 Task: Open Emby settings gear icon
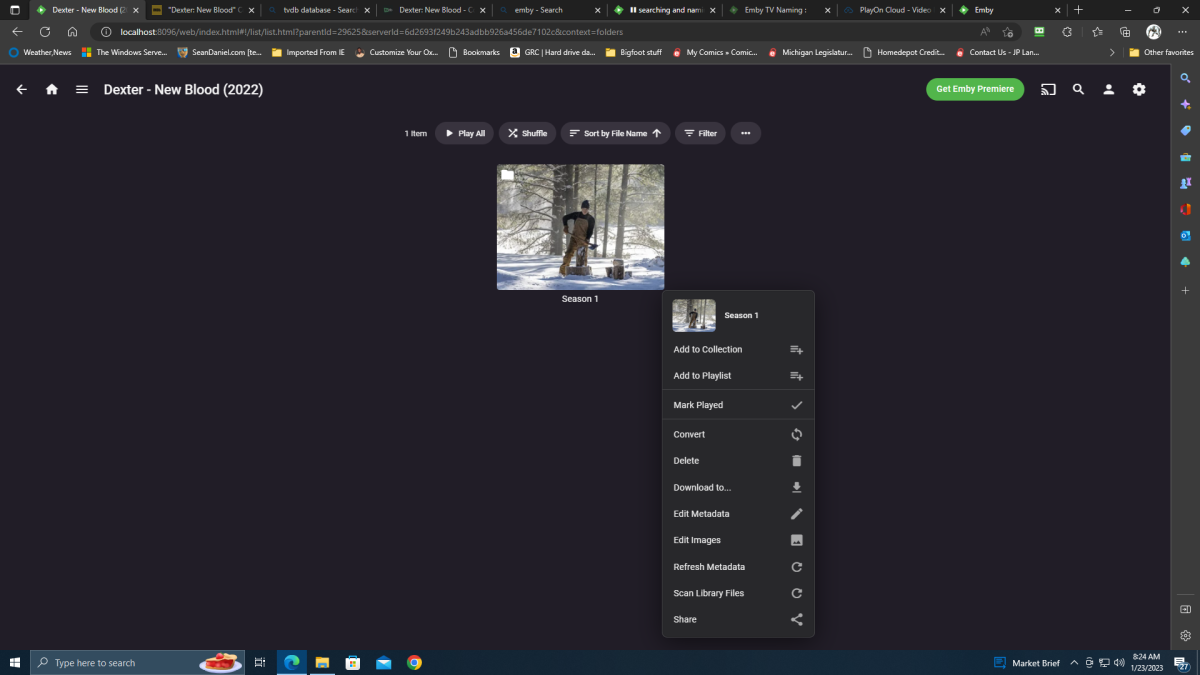1139,89
